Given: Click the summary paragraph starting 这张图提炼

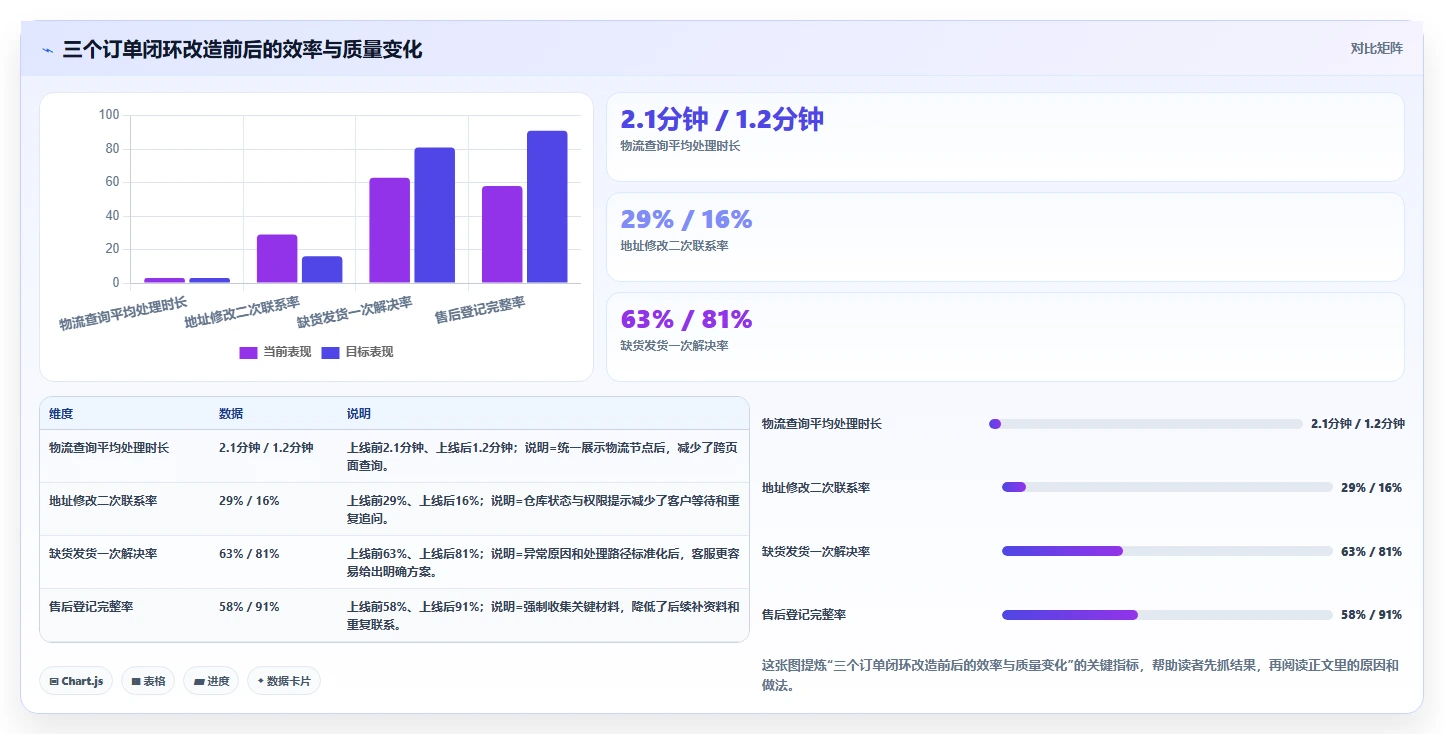Looking at the screenshot, I should point(1081,676).
